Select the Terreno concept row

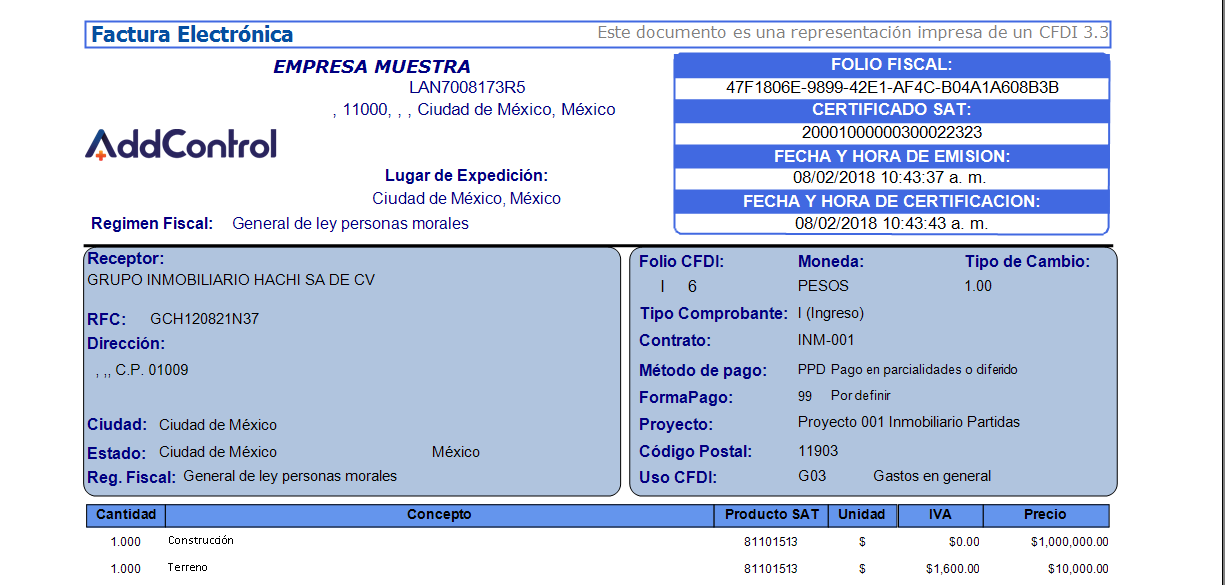pos(187,568)
